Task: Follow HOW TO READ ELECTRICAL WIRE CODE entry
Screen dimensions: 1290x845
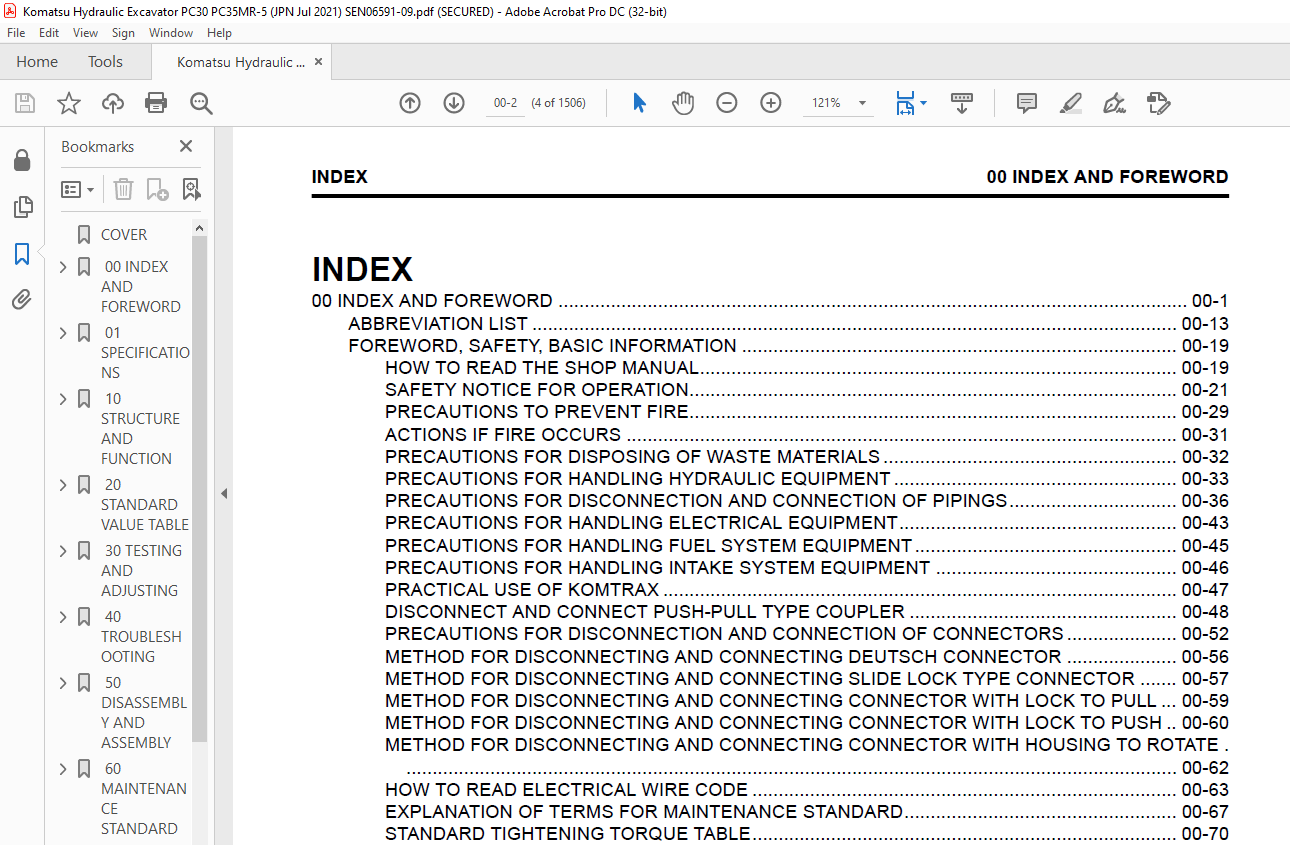Action: [566, 790]
